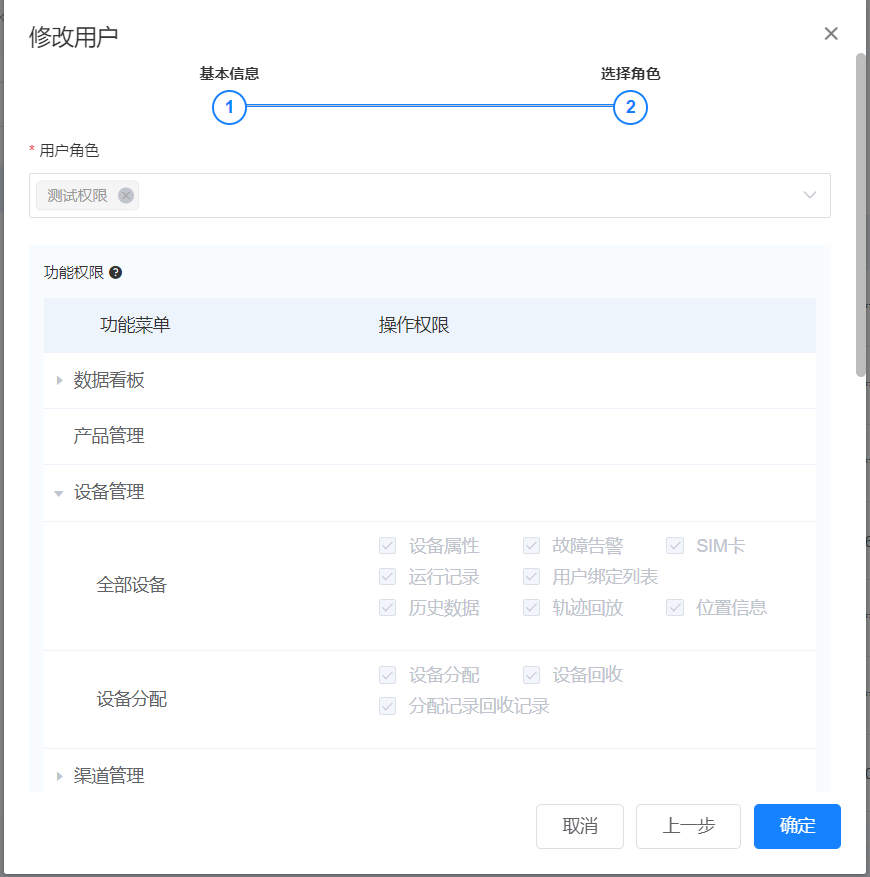Toggle the 设备回收 checkbox
870x877 pixels.
pos(531,675)
